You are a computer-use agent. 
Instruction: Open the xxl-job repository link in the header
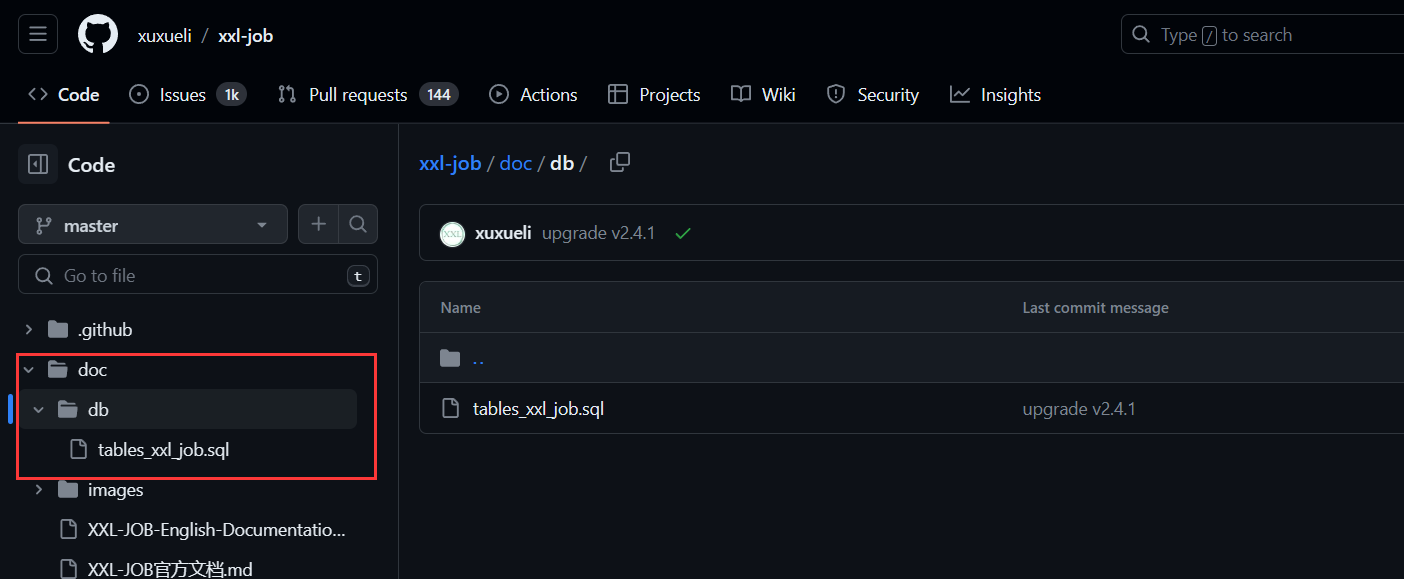pos(246,36)
